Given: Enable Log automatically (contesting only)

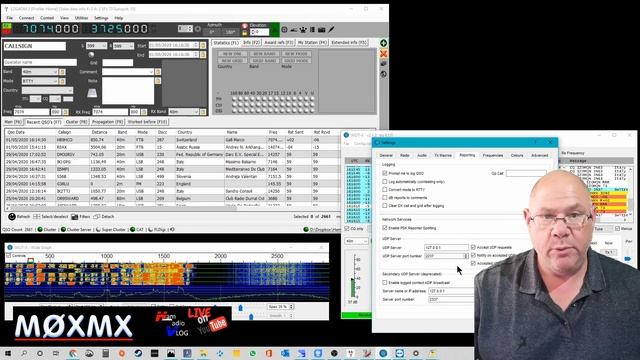Looking at the screenshot, I should [x=385, y=182].
